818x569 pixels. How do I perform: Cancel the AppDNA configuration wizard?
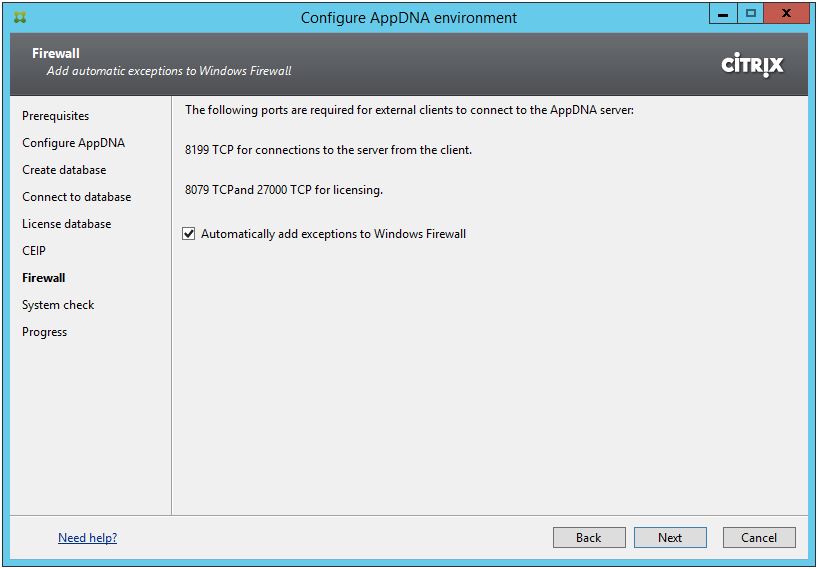coord(759,538)
